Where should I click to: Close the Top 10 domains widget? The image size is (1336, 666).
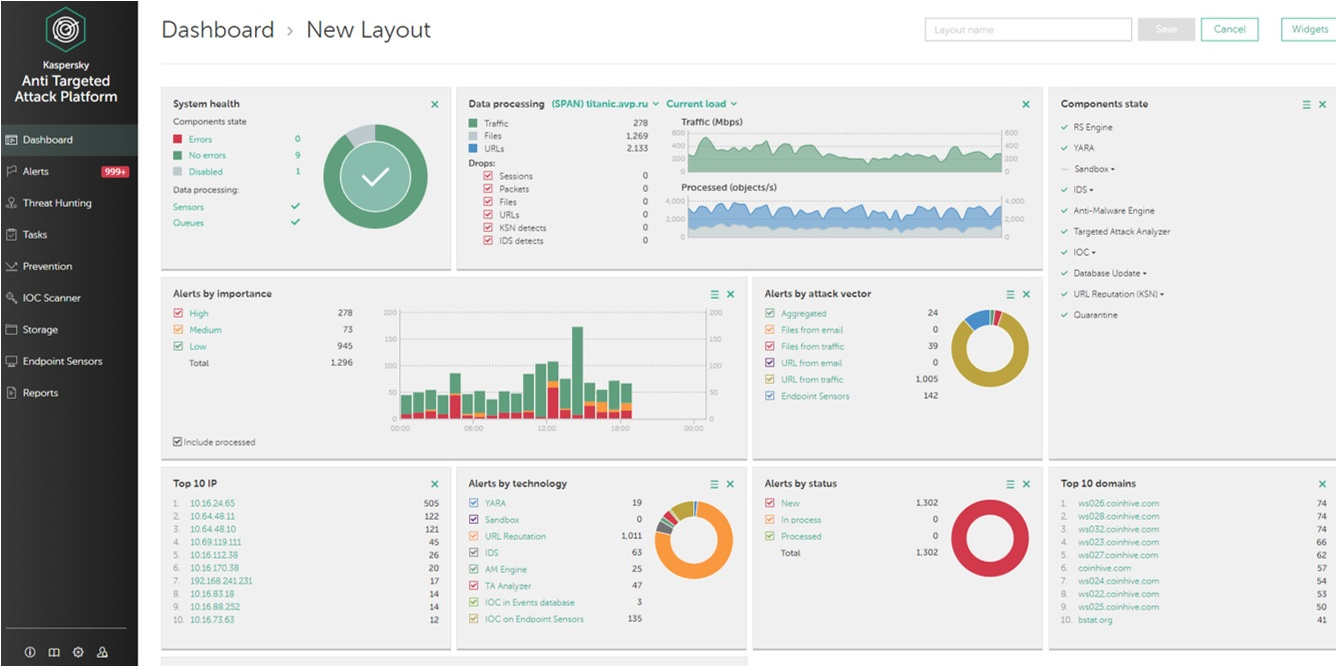click(1322, 484)
